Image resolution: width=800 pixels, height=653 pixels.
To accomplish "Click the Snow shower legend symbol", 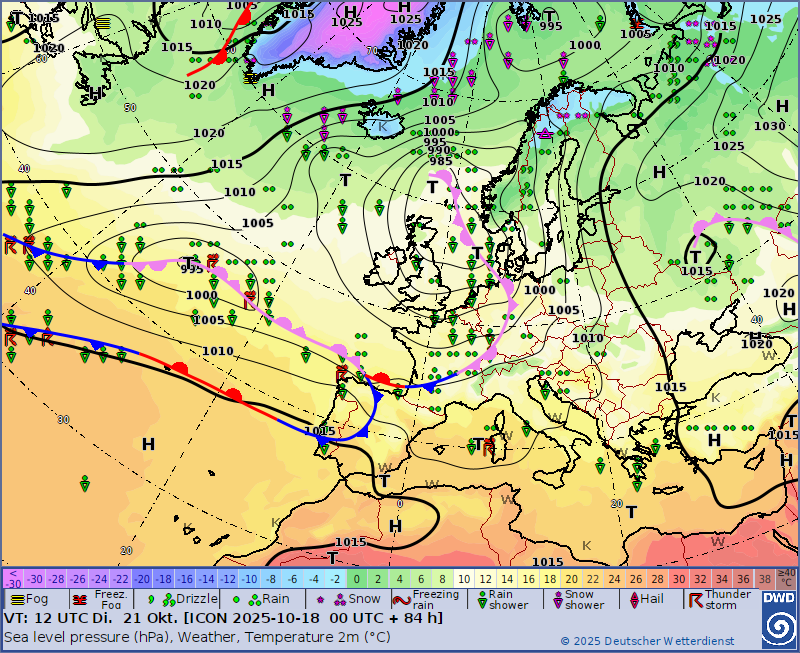I will pos(557,600).
